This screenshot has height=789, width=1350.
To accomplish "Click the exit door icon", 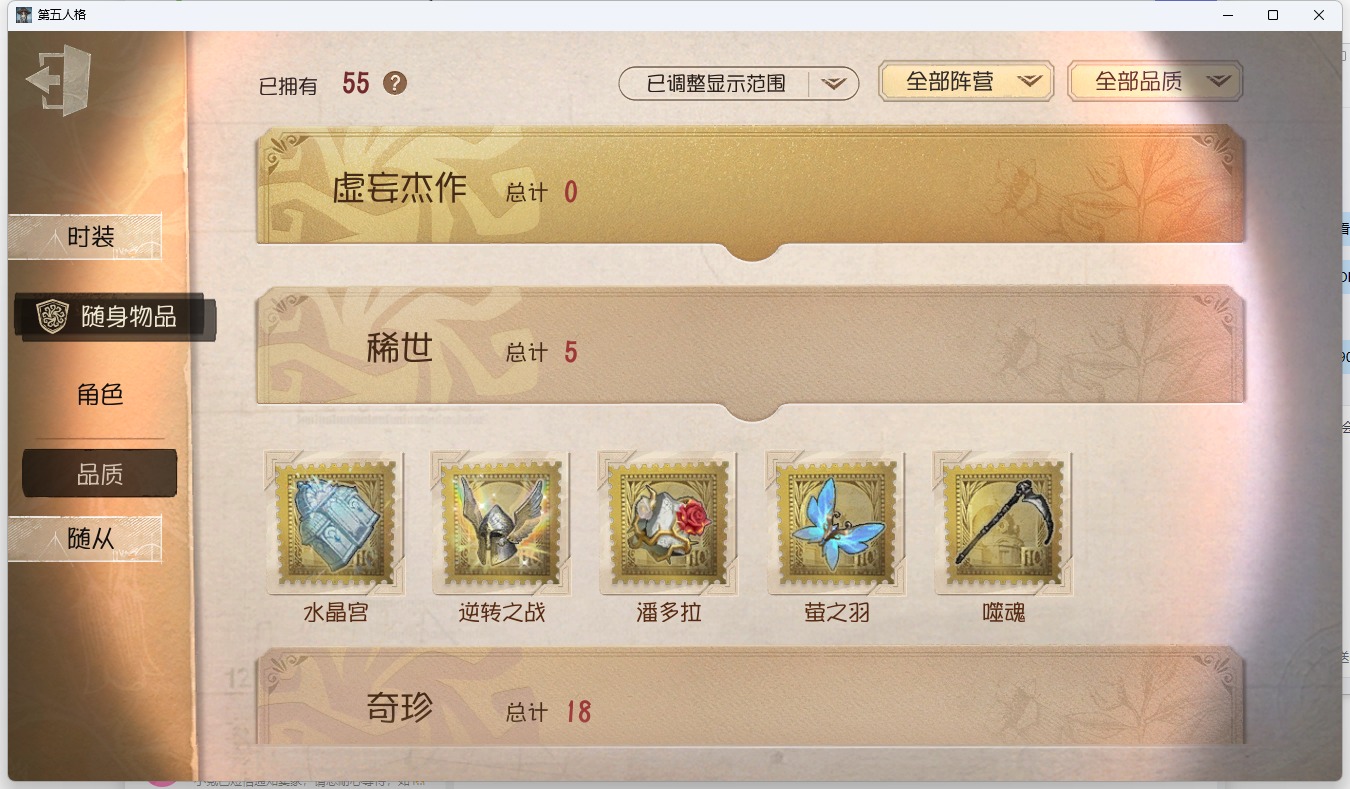I will click(x=59, y=80).
